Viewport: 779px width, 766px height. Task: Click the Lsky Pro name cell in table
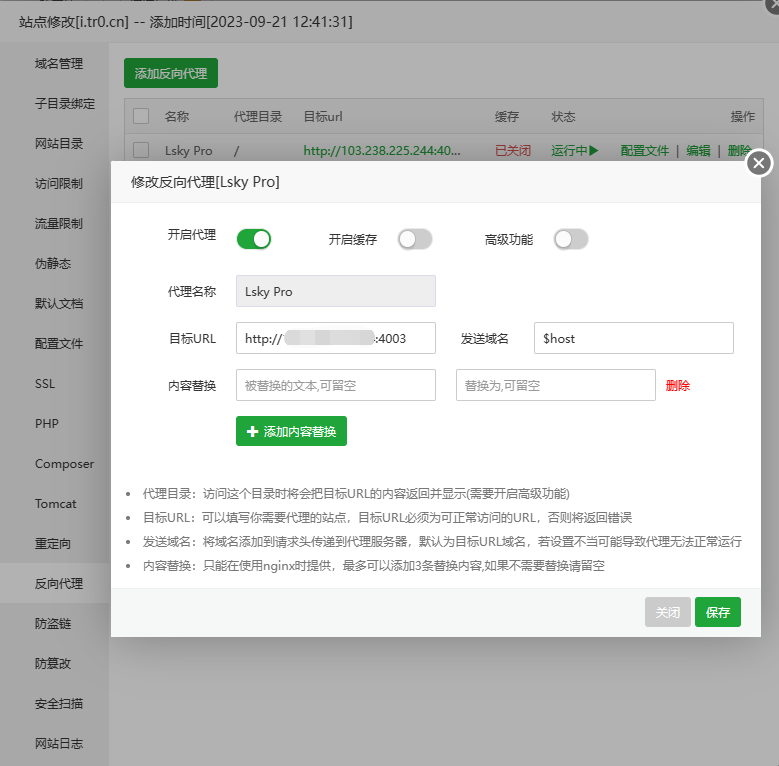[x=188, y=151]
